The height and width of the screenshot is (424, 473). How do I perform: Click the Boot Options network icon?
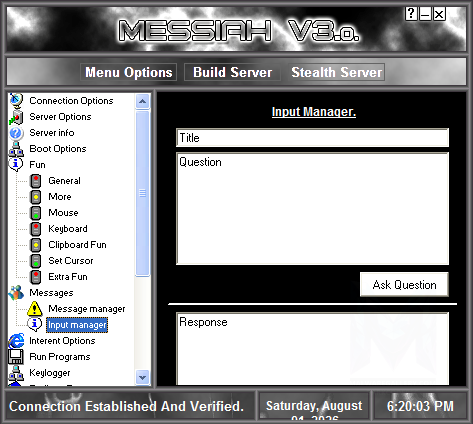[16, 149]
